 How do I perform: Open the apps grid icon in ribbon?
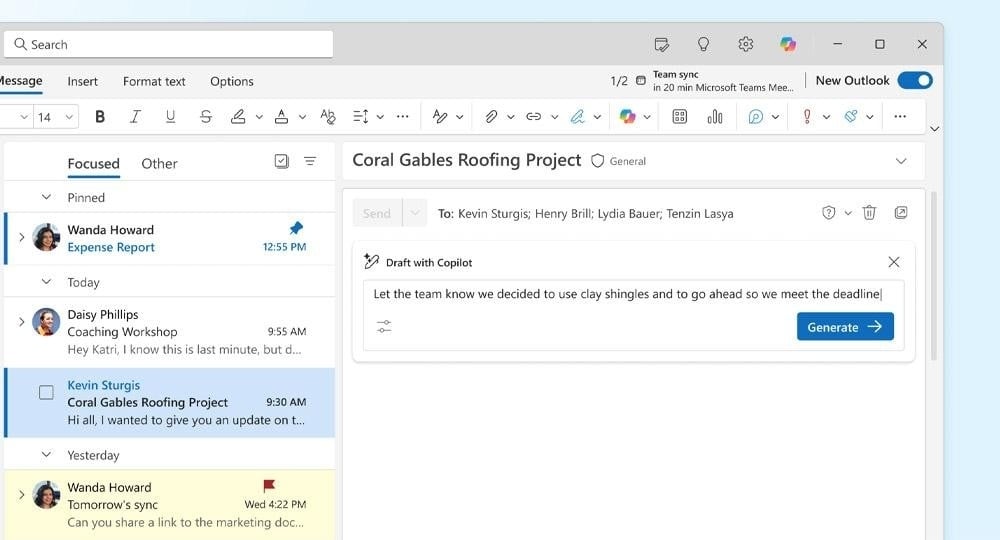point(680,117)
